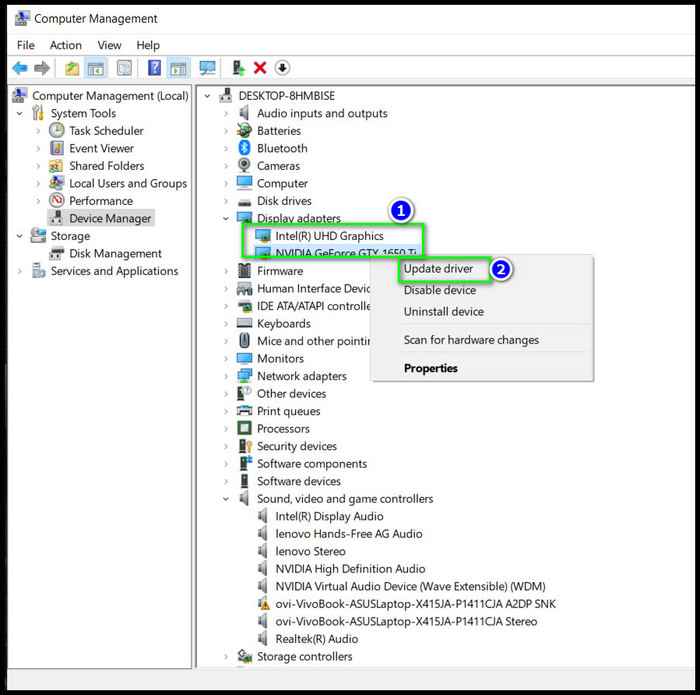Click the show/hide console tree toolbar icon
This screenshot has height=695, width=700.
pos(96,68)
